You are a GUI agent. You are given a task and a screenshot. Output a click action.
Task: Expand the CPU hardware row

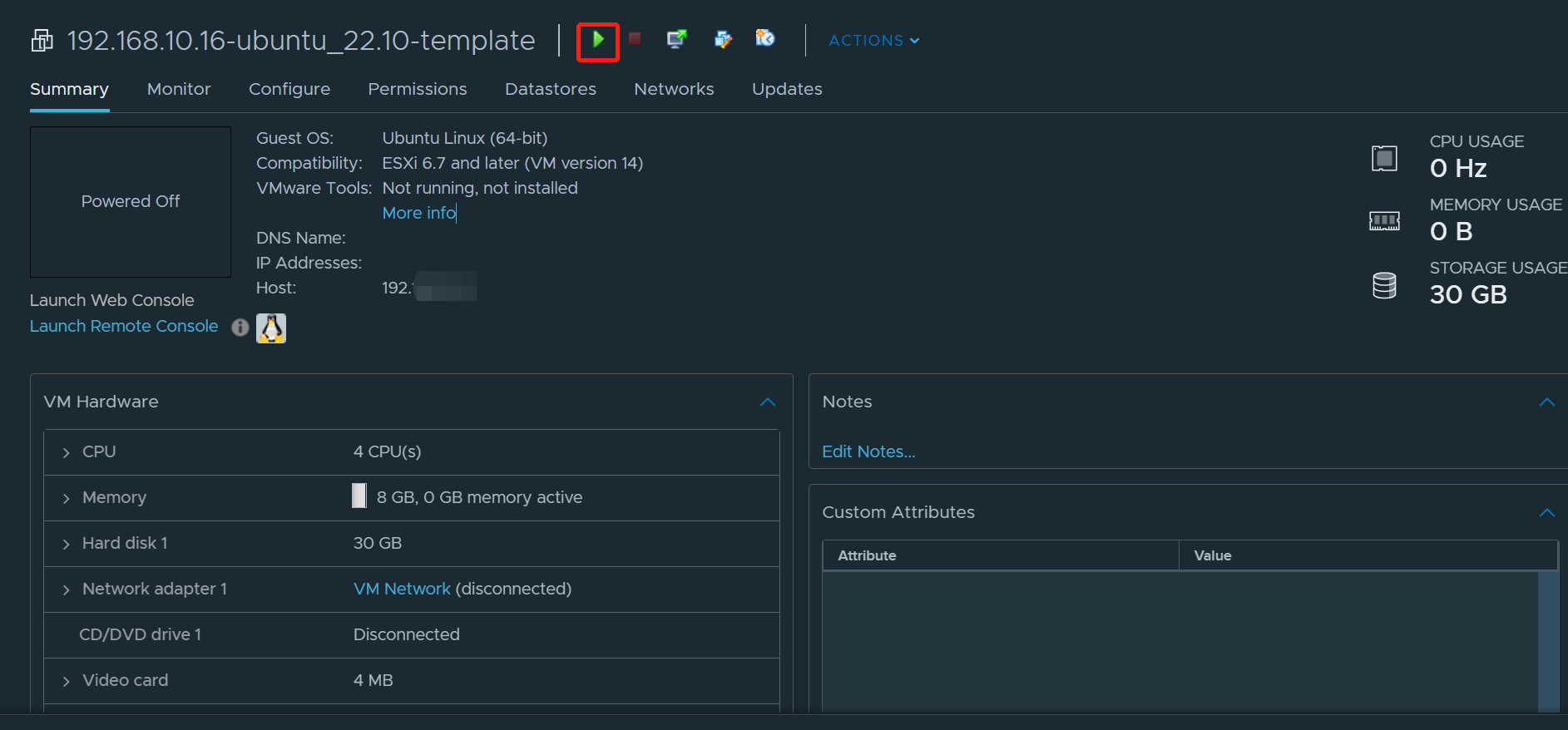click(x=66, y=452)
